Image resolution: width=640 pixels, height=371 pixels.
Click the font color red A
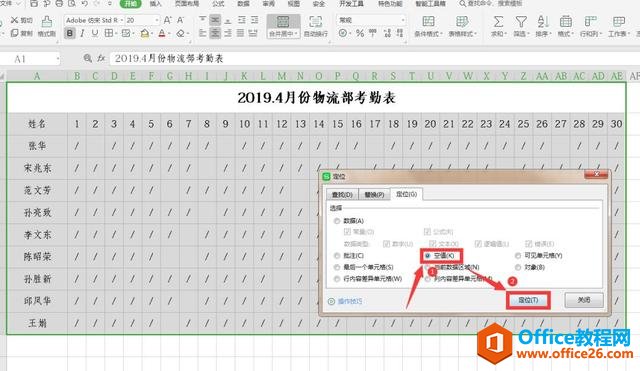[x=162, y=33]
